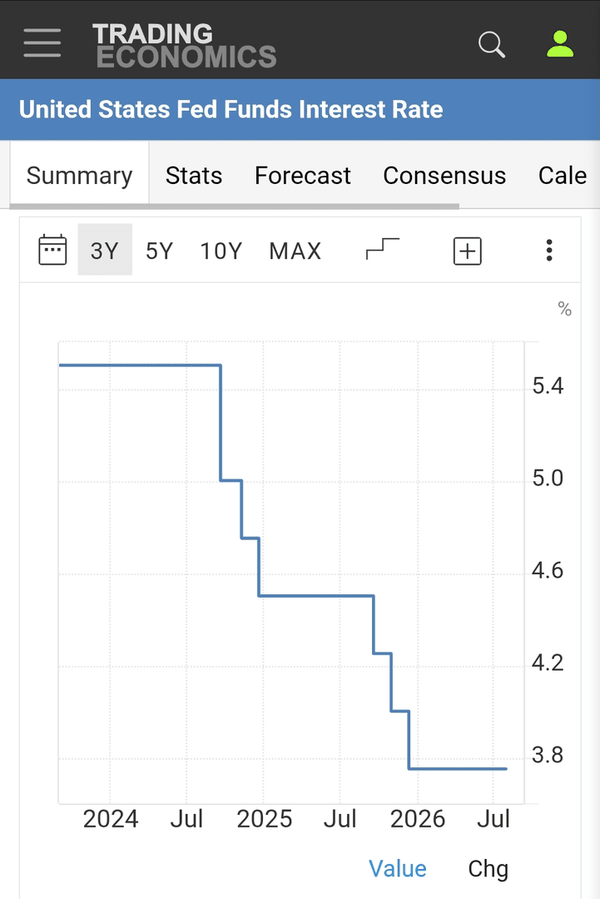Switch to the Forecast tab
600x899 pixels.
pos(302,175)
